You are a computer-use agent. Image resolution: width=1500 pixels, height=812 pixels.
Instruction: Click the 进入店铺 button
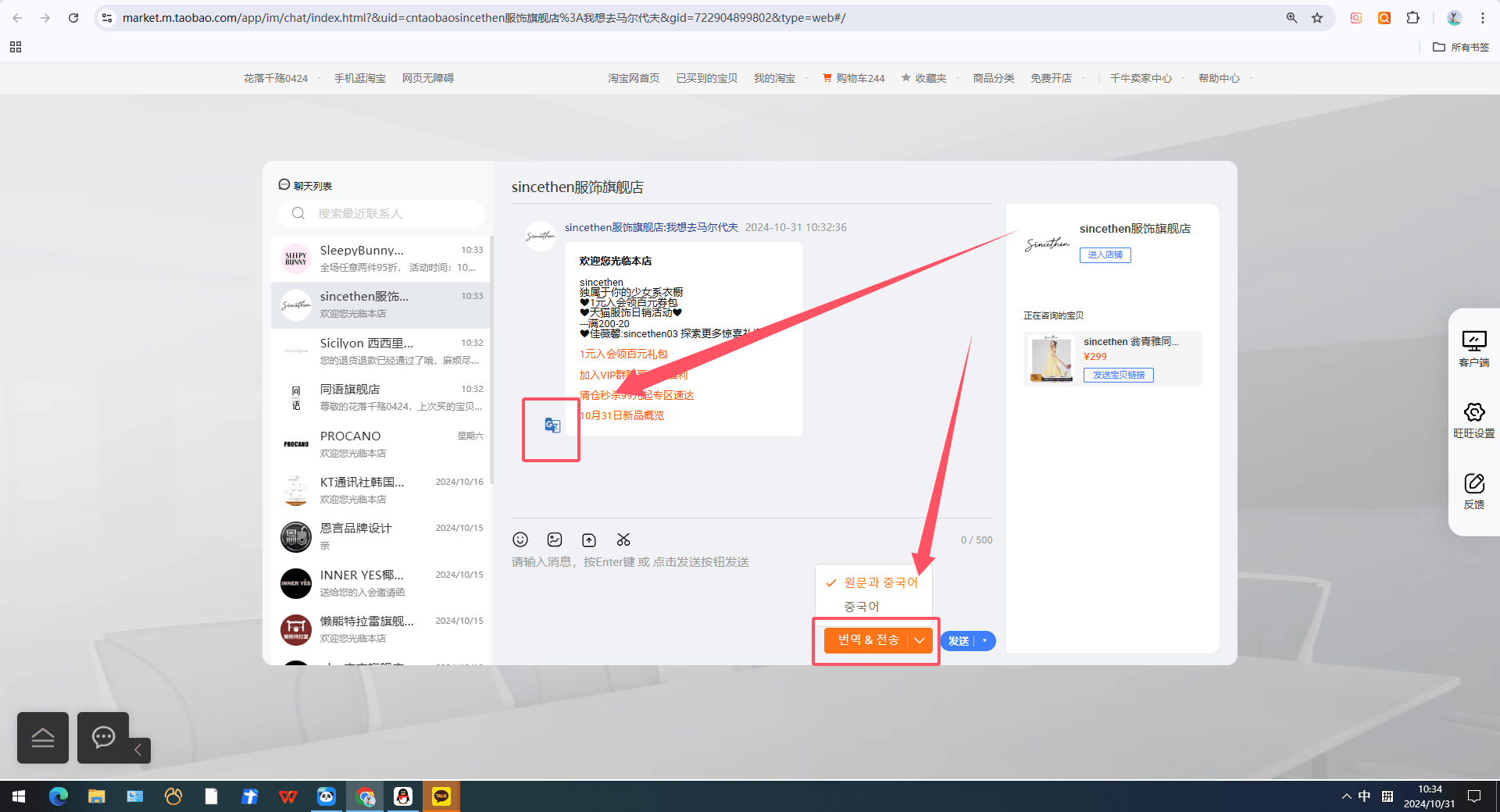pos(1105,255)
